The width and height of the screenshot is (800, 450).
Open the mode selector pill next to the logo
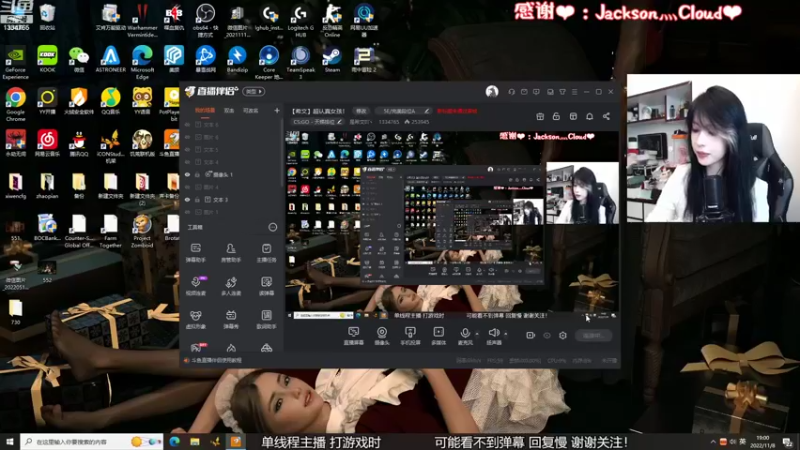point(253,91)
